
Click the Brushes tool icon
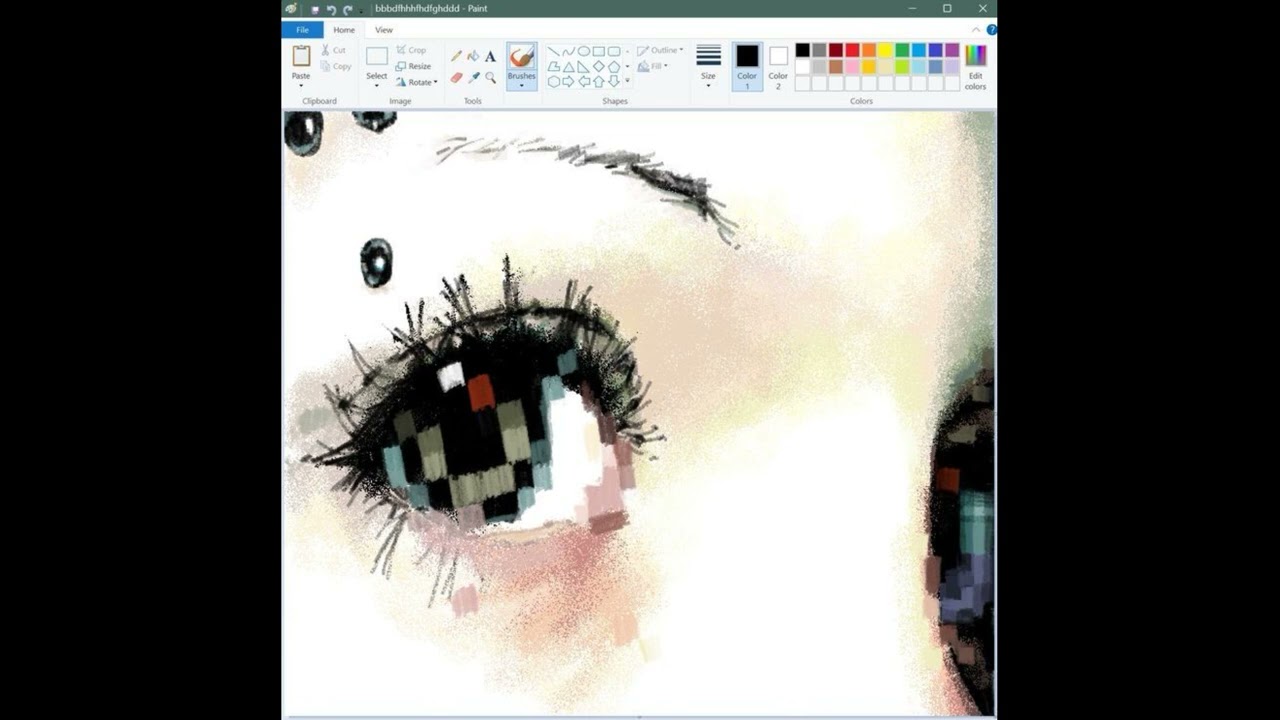pyautogui.click(x=522, y=57)
